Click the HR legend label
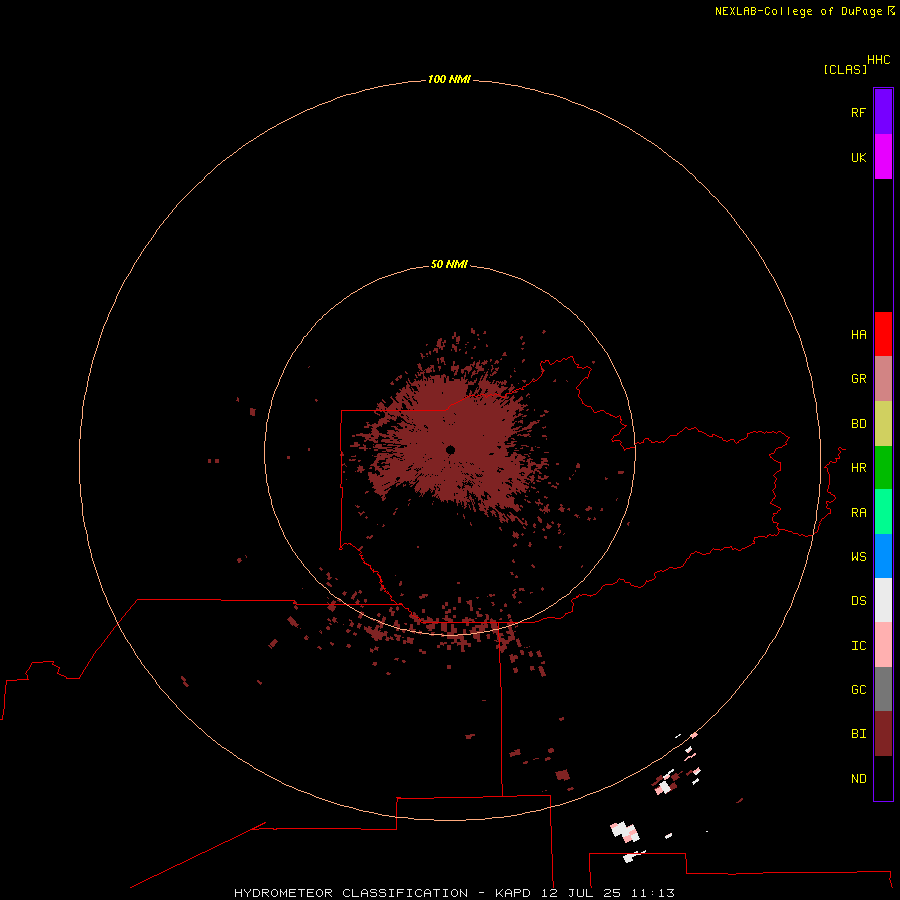The image size is (900, 900). [x=858, y=468]
